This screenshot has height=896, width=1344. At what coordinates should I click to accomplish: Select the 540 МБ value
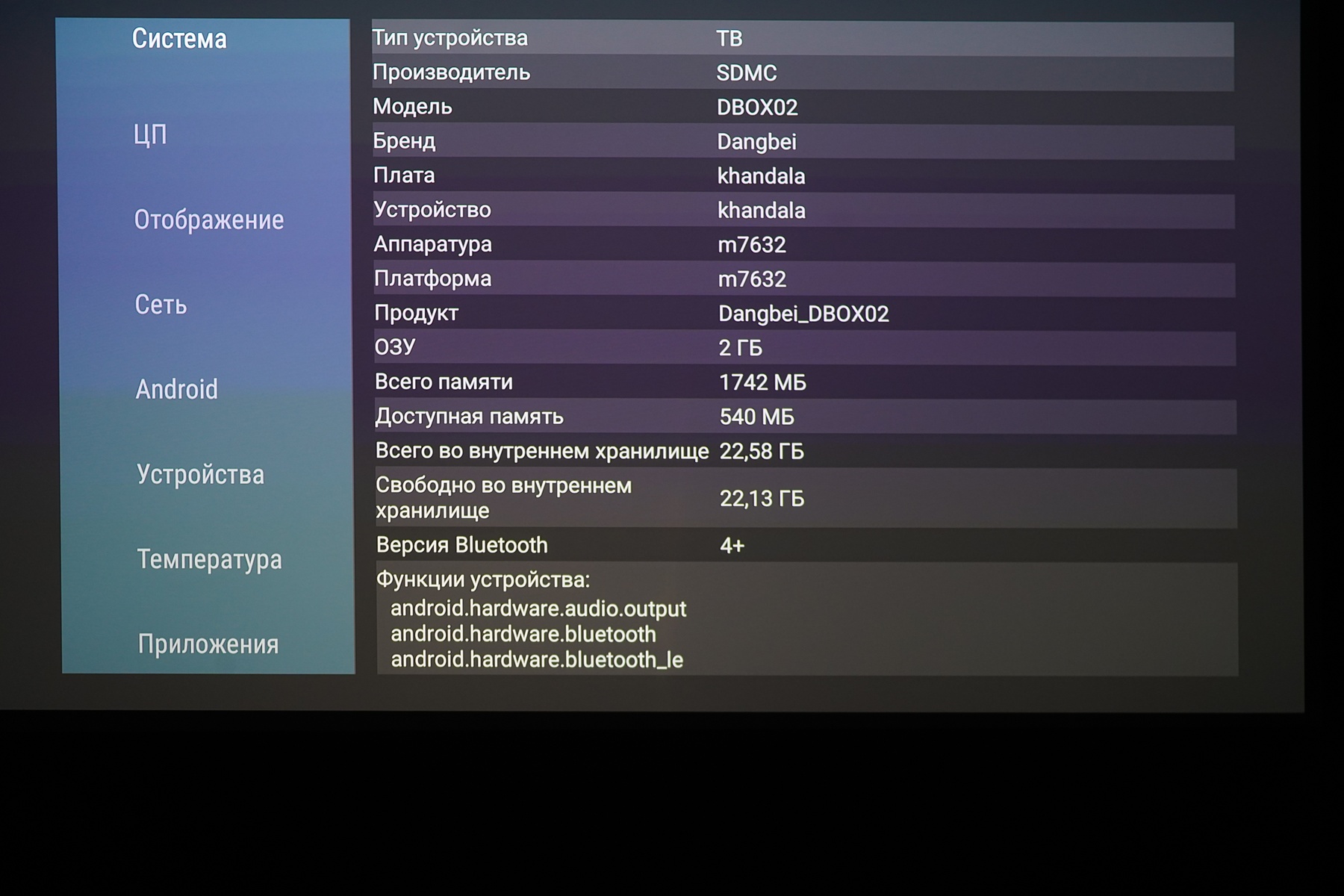(x=756, y=417)
